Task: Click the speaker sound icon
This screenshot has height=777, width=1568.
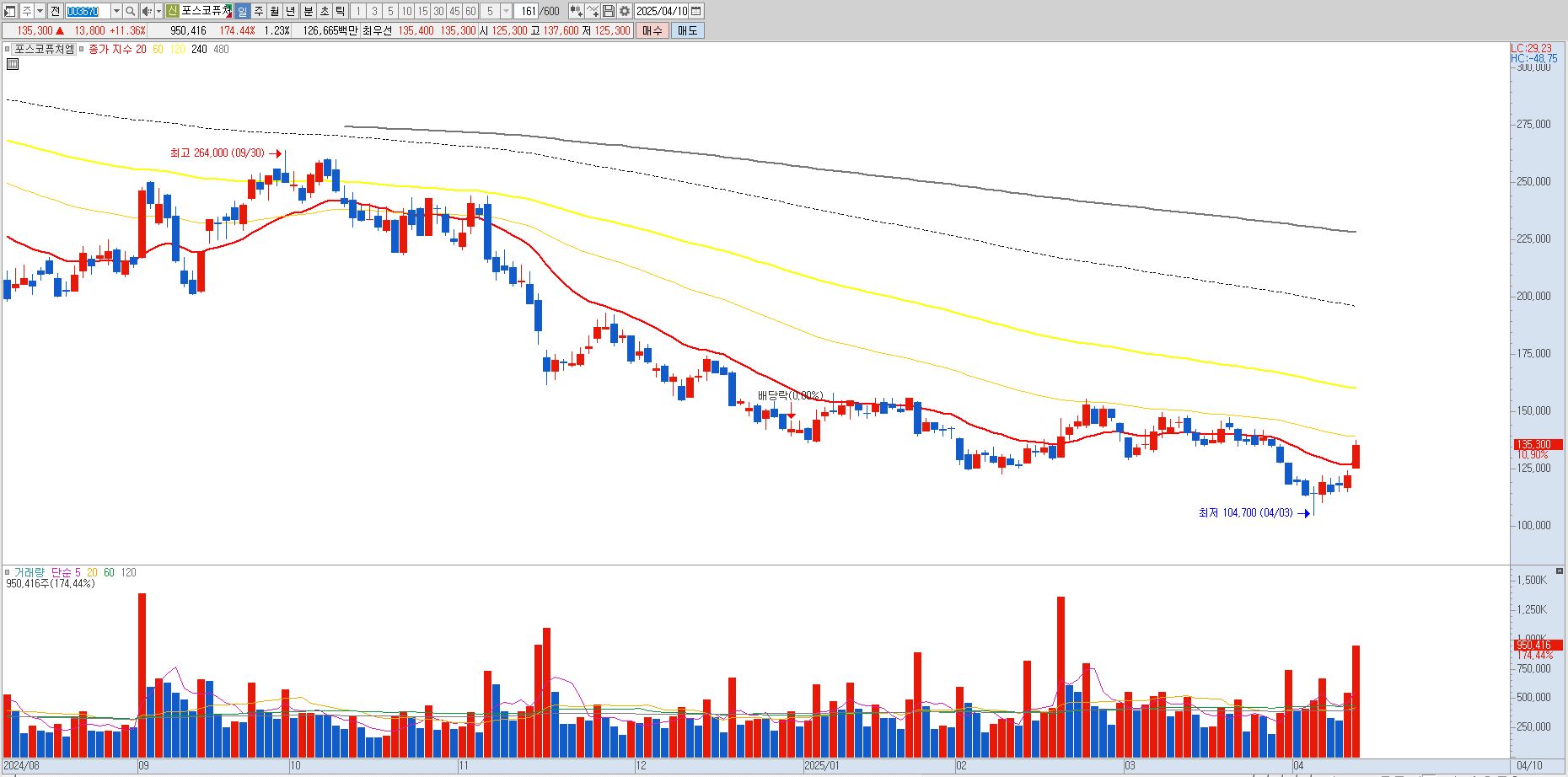Action: tap(147, 11)
